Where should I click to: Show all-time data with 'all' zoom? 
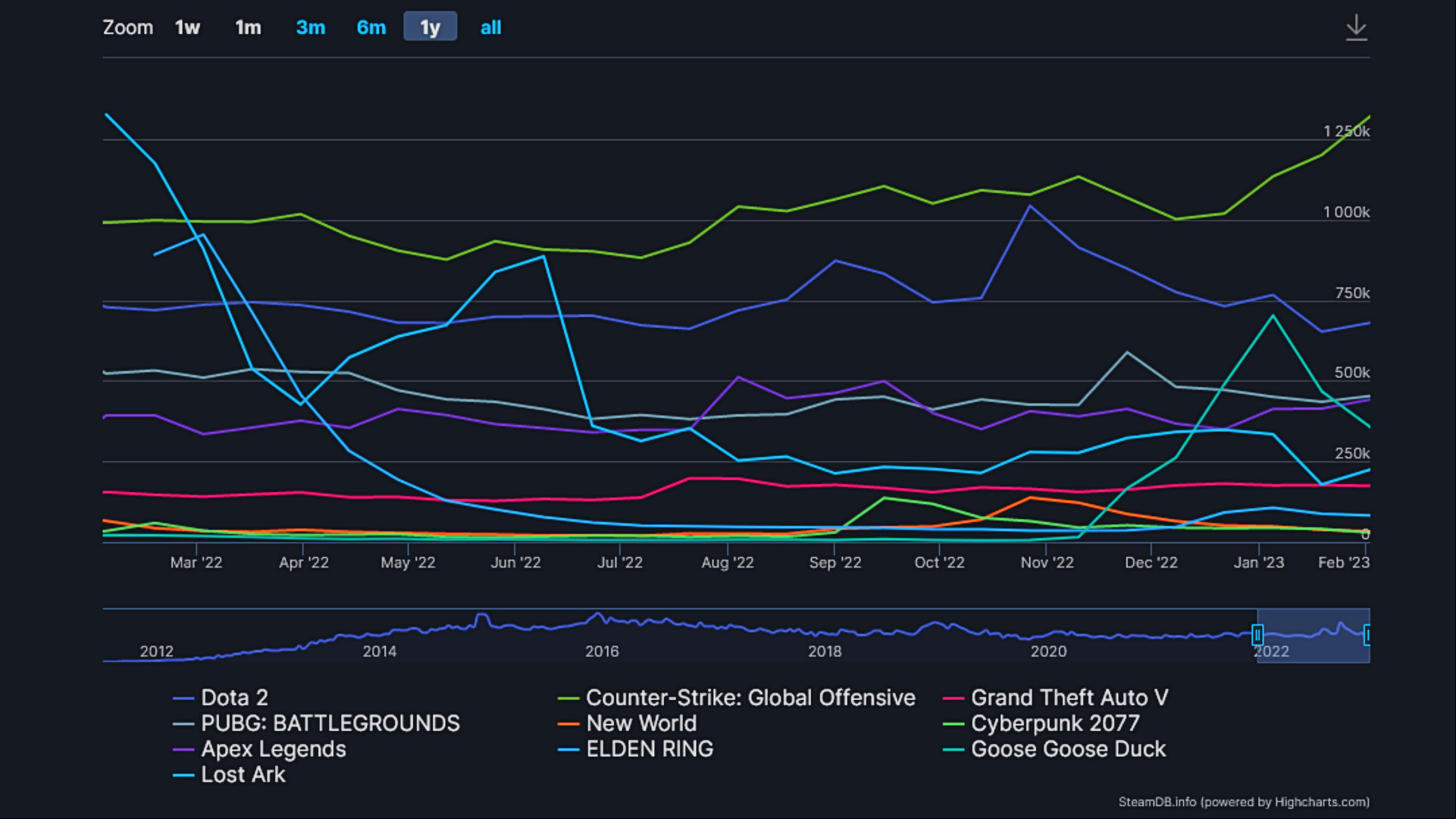click(x=490, y=27)
